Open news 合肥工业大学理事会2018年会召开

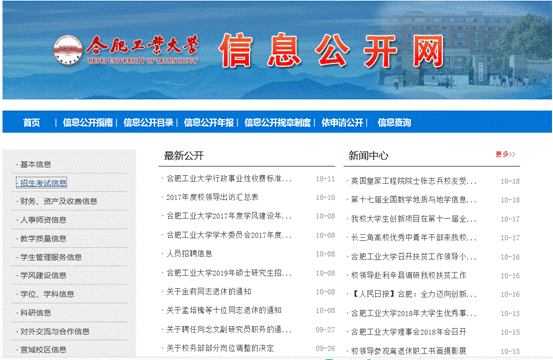(x=408, y=332)
